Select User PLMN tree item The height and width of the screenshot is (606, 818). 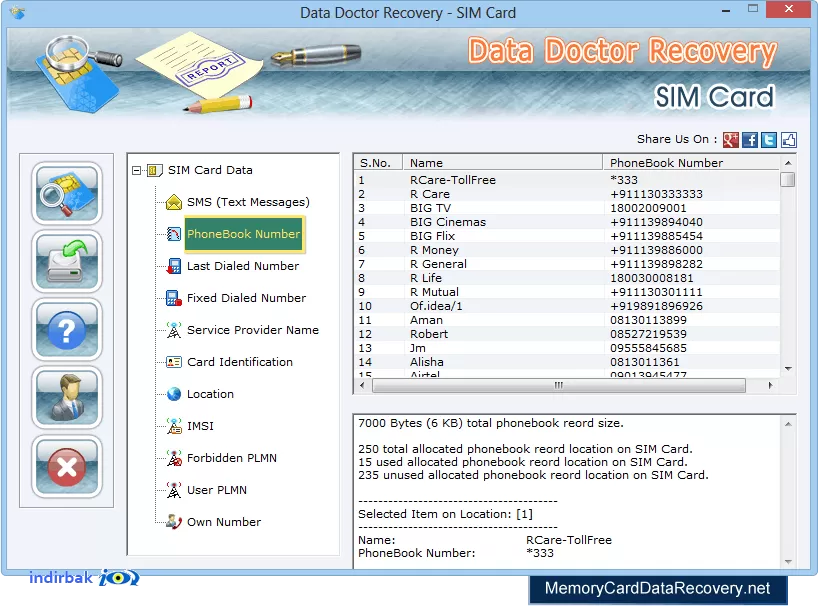coord(217,490)
